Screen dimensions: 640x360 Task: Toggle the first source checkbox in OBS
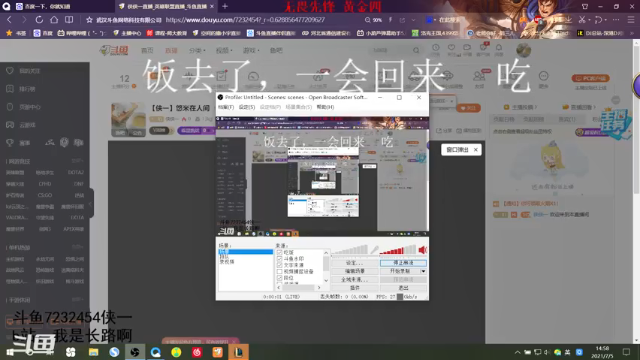tap(280, 253)
